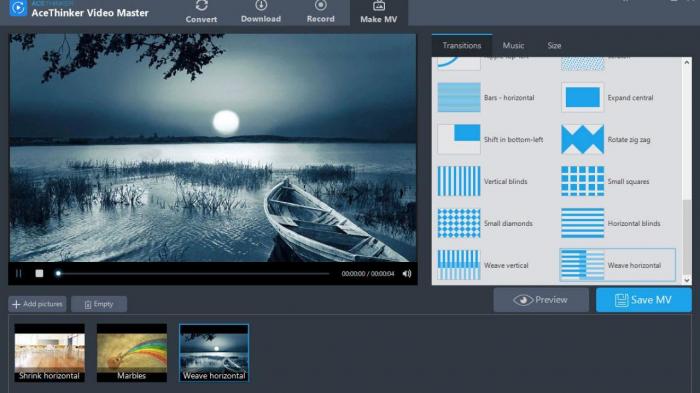The image size is (700, 393).
Task: Switch to the Record section
Action: 321,12
